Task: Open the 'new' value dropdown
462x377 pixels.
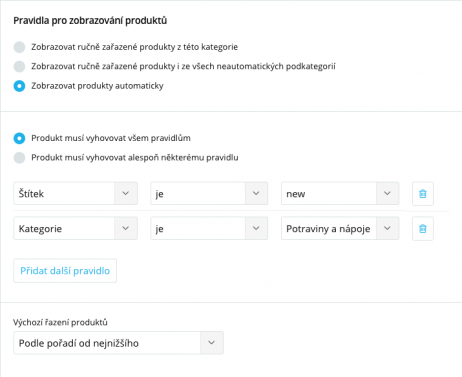Action: pos(340,193)
